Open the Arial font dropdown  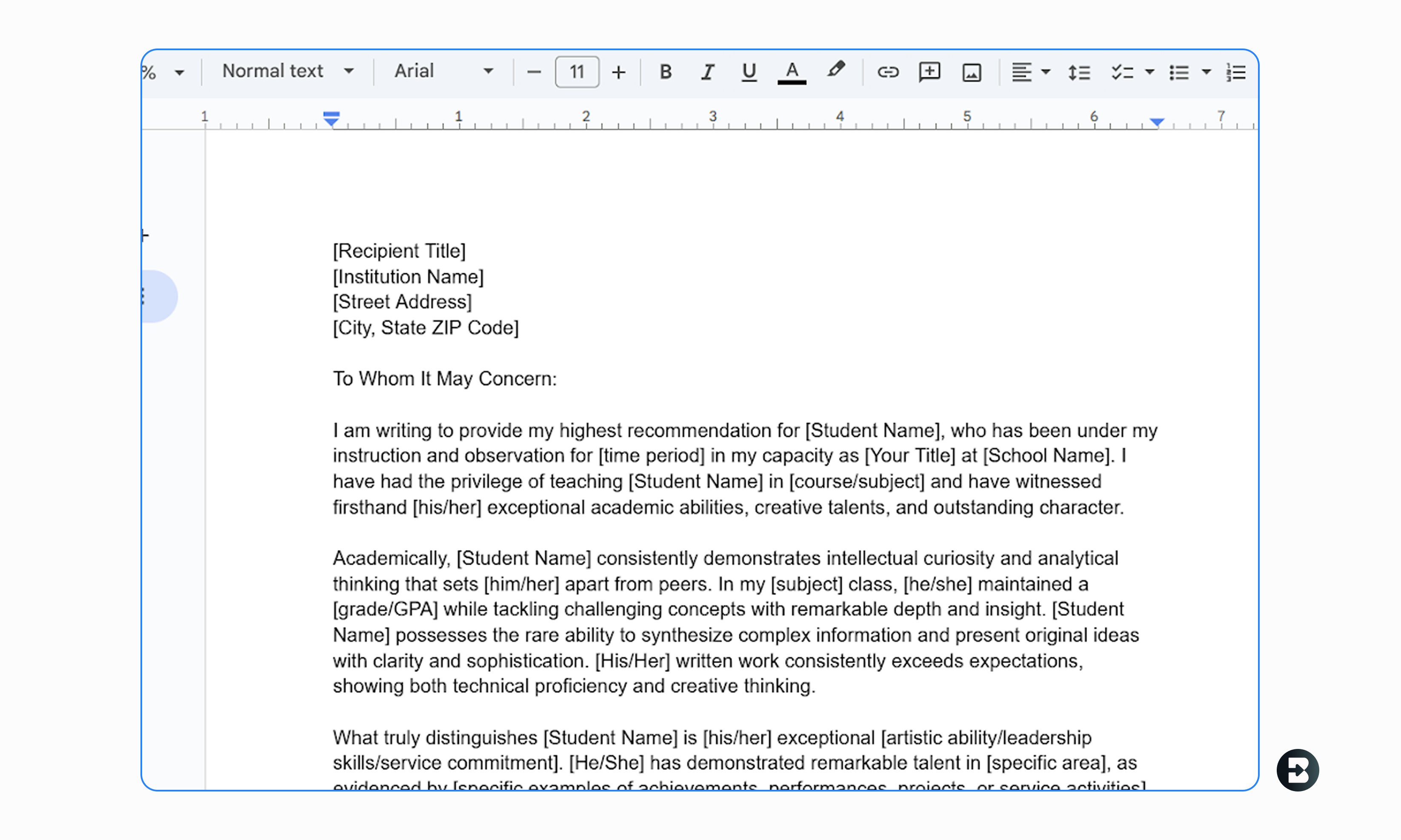click(443, 71)
